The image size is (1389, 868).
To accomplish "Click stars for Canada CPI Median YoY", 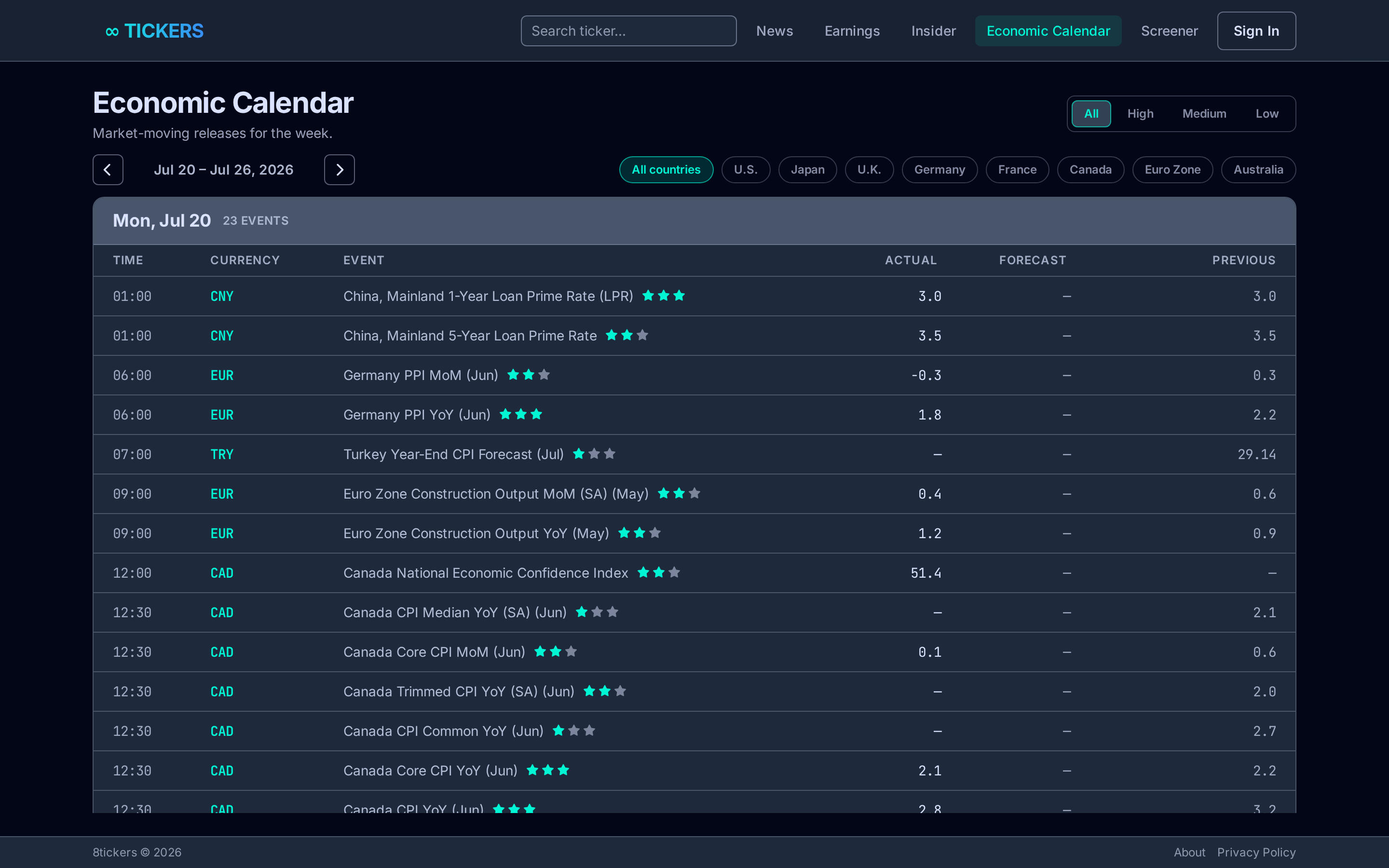I will 597,612.
